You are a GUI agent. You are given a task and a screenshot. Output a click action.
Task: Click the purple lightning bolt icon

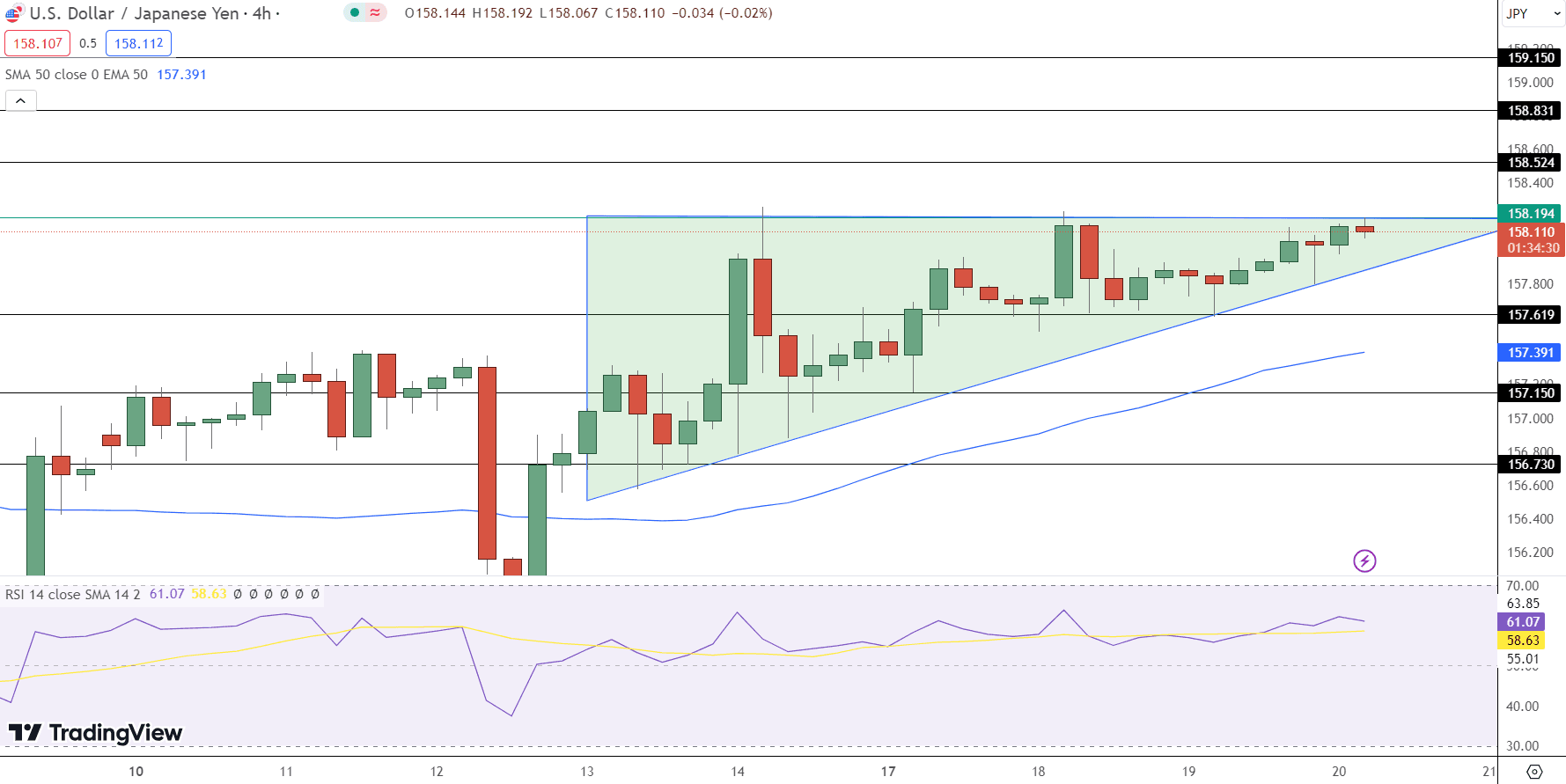pos(1364,561)
